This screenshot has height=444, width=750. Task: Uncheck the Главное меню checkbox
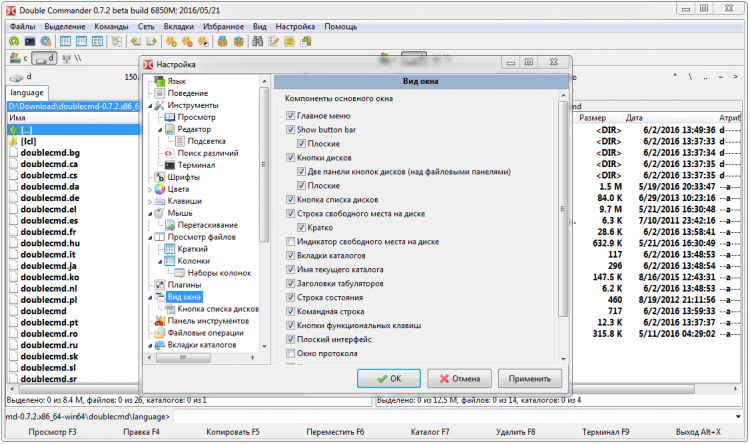tap(290, 116)
